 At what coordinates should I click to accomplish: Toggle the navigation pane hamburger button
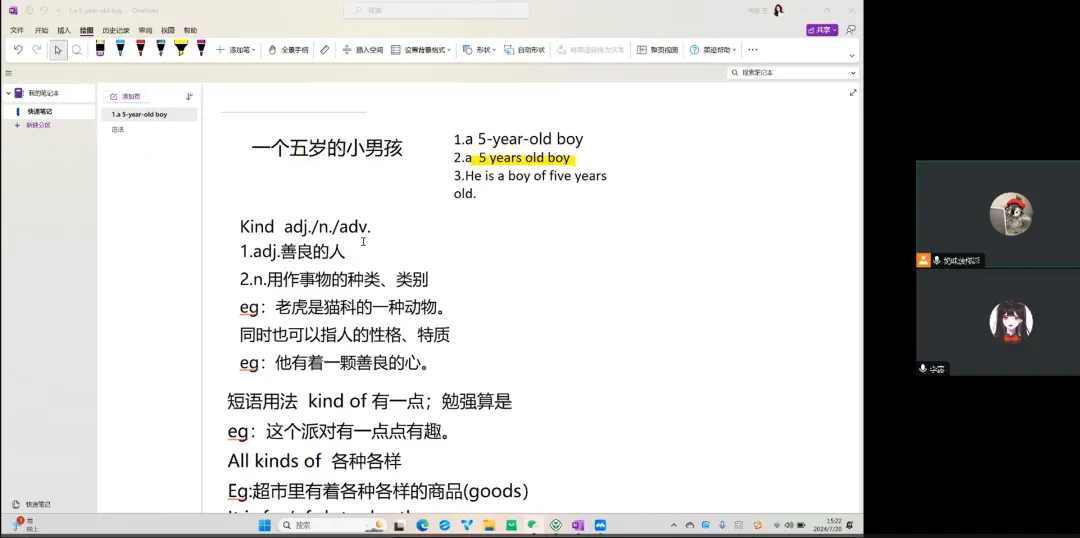(x=8, y=73)
